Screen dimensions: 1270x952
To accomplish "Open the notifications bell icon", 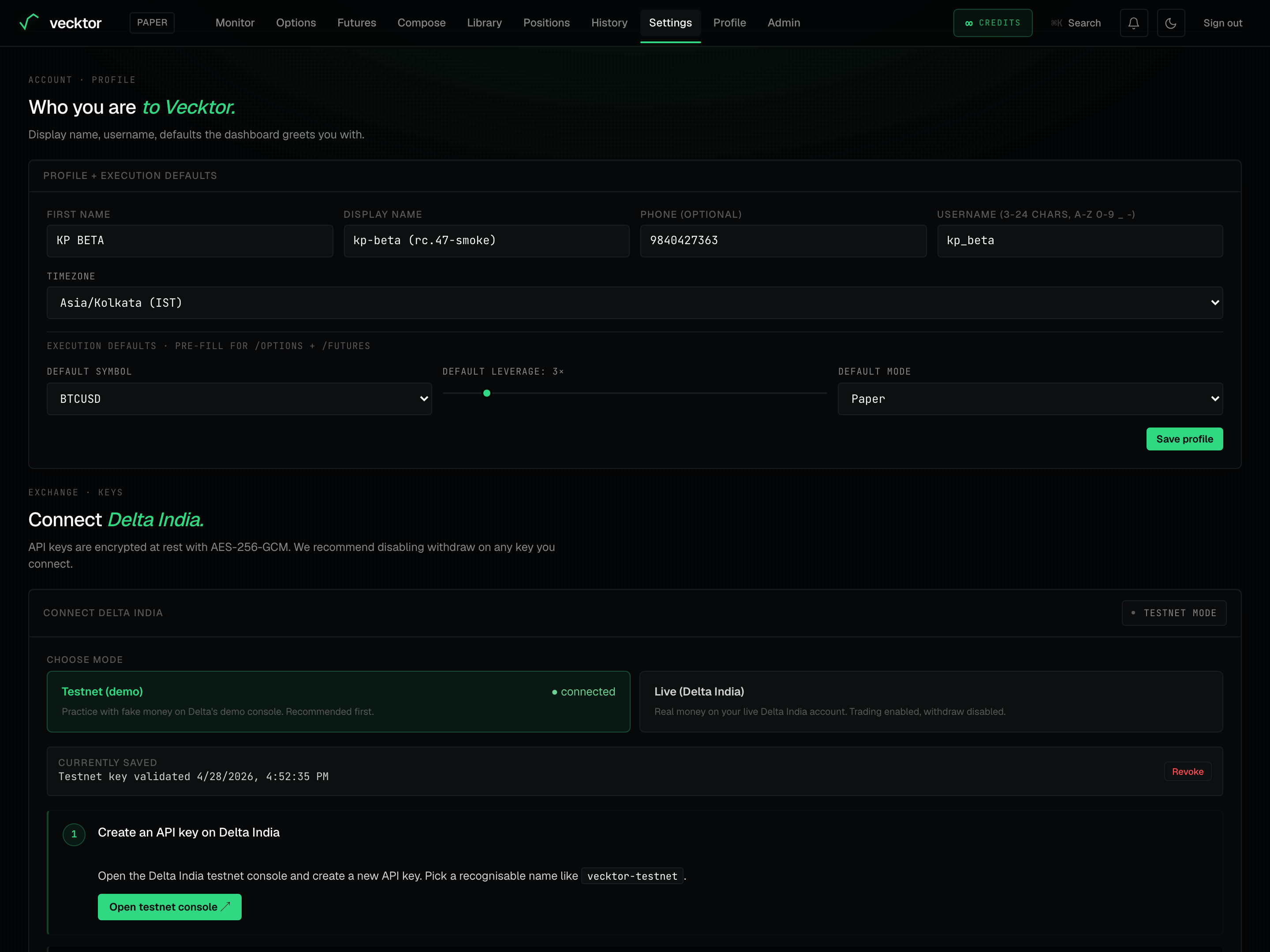I will pyautogui.click(x=1133, y=23).
